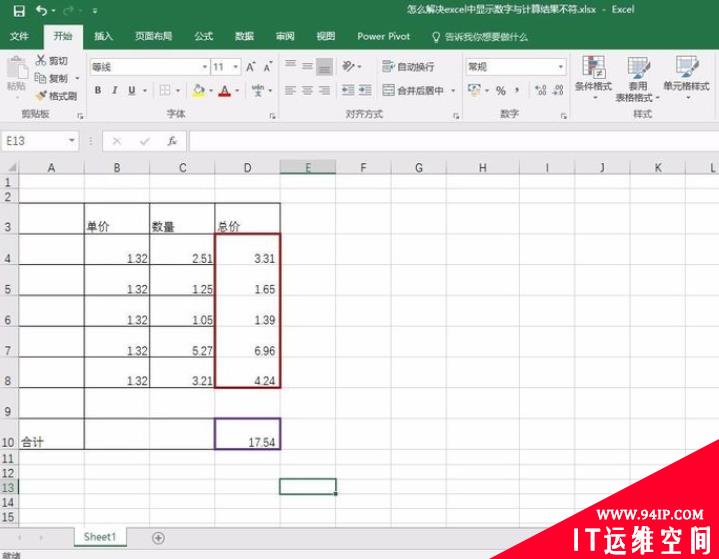
Task: Set bottom vertical alignment
Action: (x=324, y=67)
